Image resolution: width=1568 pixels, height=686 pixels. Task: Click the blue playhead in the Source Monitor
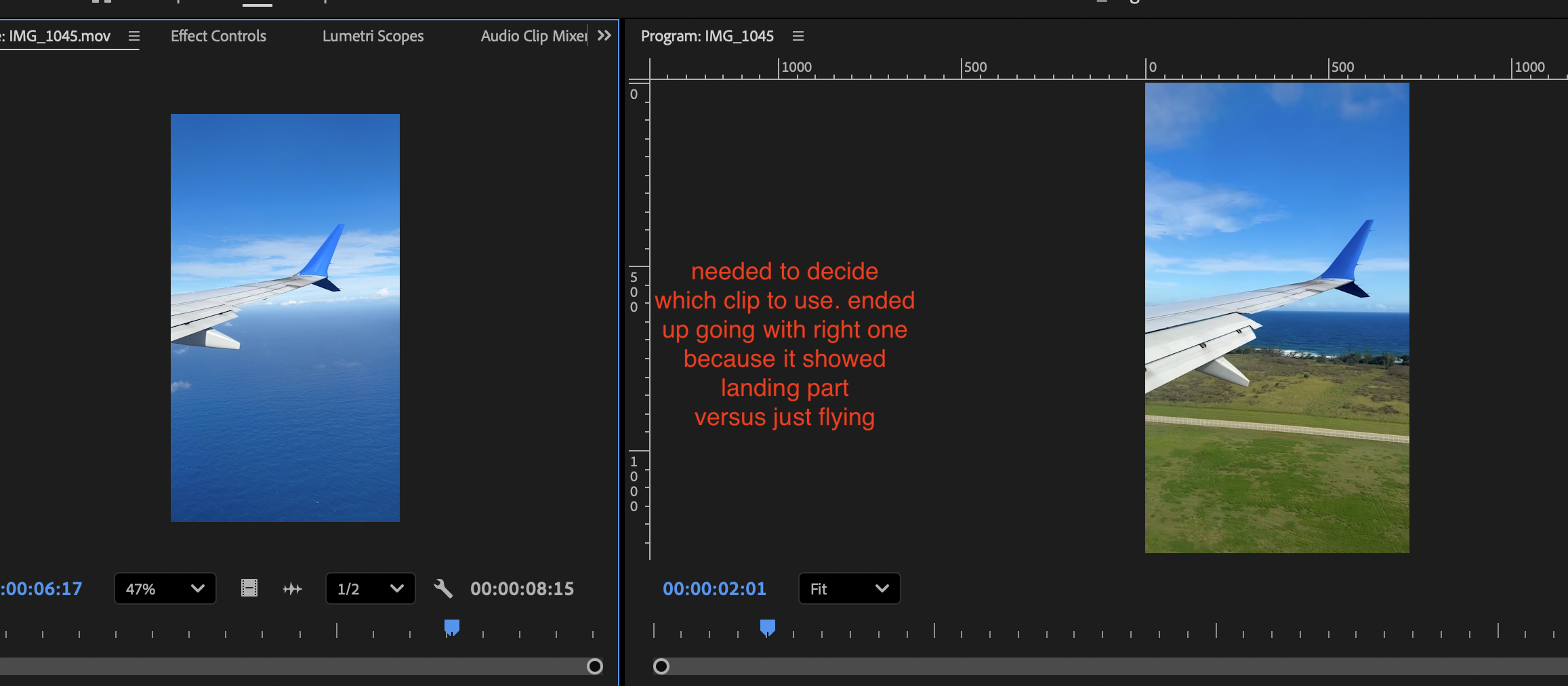click(x=451, y=627)
